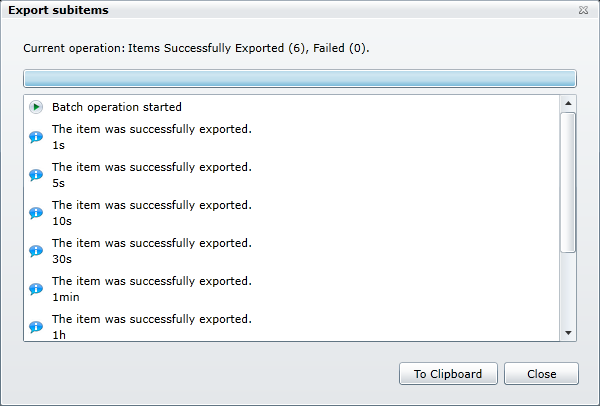Click the info icon beside the 10s item
The image size is (600, 406).
[x=36, y=213]
